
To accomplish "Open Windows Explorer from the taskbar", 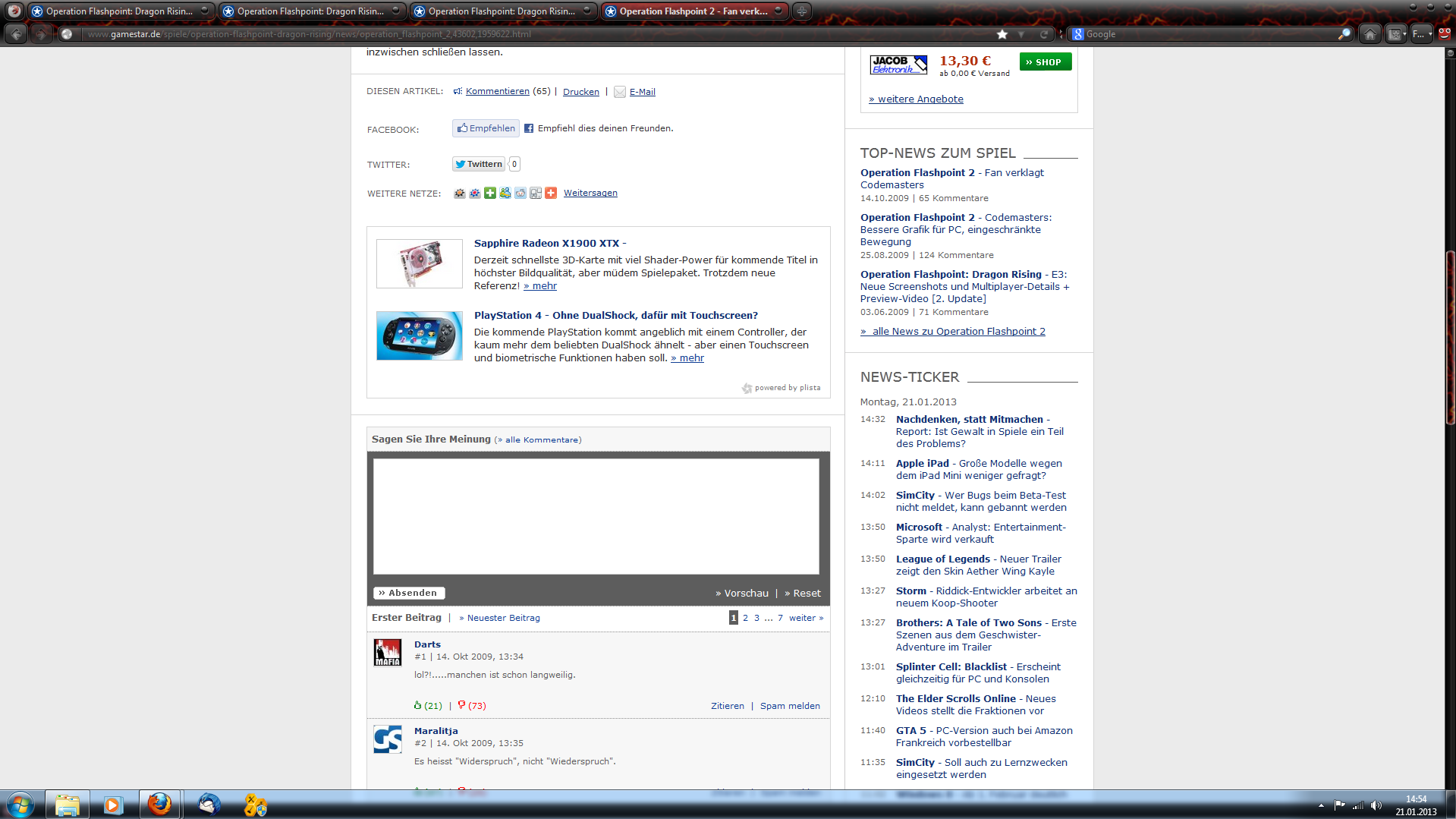I will pyautogui.click(x=67, y=805).
